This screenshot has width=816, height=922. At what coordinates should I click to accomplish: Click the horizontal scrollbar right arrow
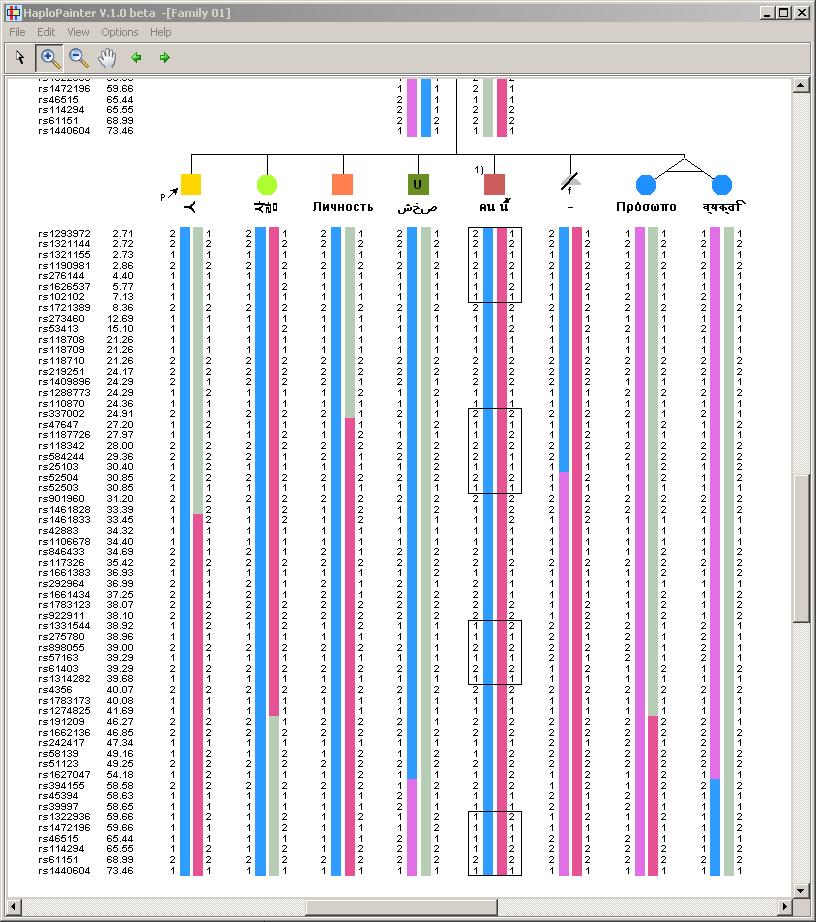click(x=785, y=906)
